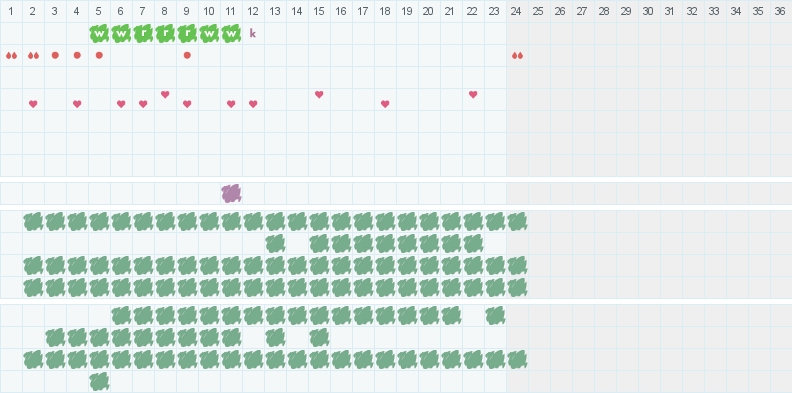The image size is (792, 393).
Task: Select the purple 'k' marker on day 12
Action: (253, 34)
